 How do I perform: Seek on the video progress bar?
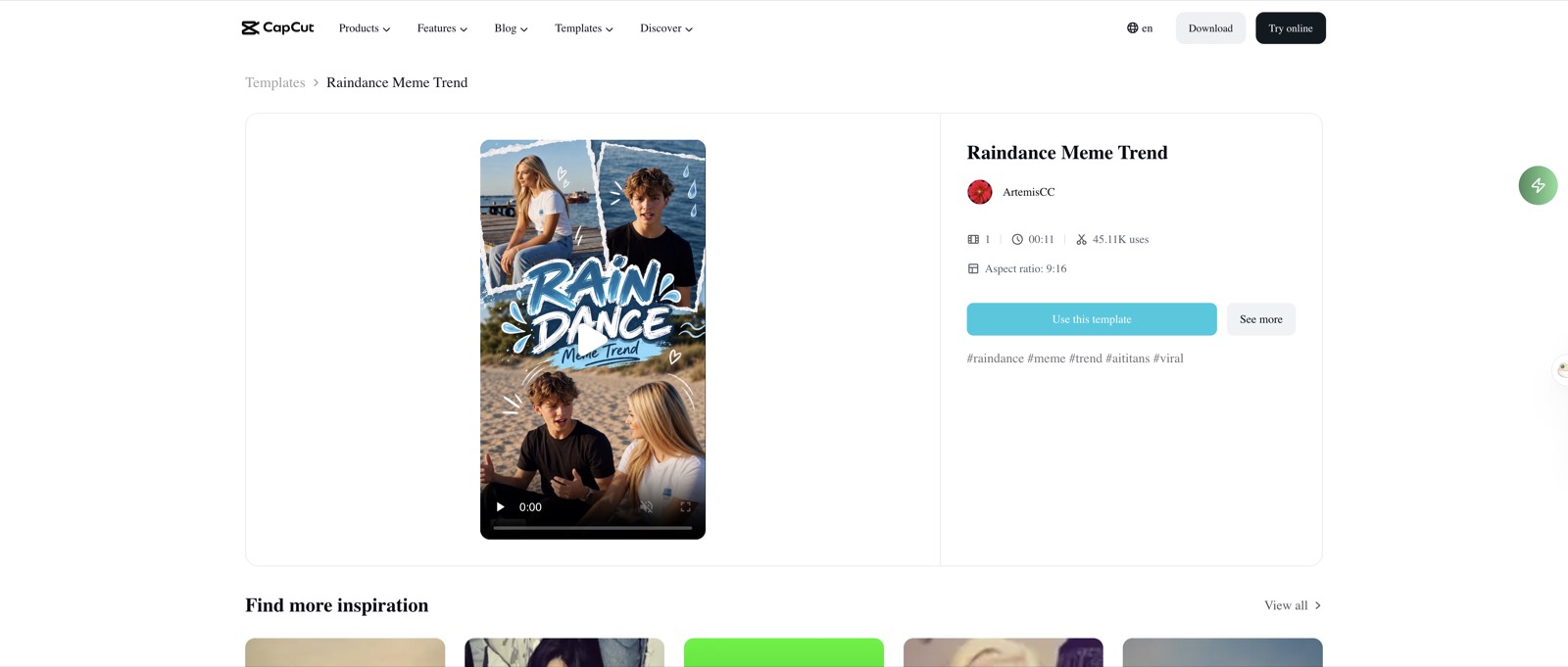pyautogui.click(x=593, y=527)
